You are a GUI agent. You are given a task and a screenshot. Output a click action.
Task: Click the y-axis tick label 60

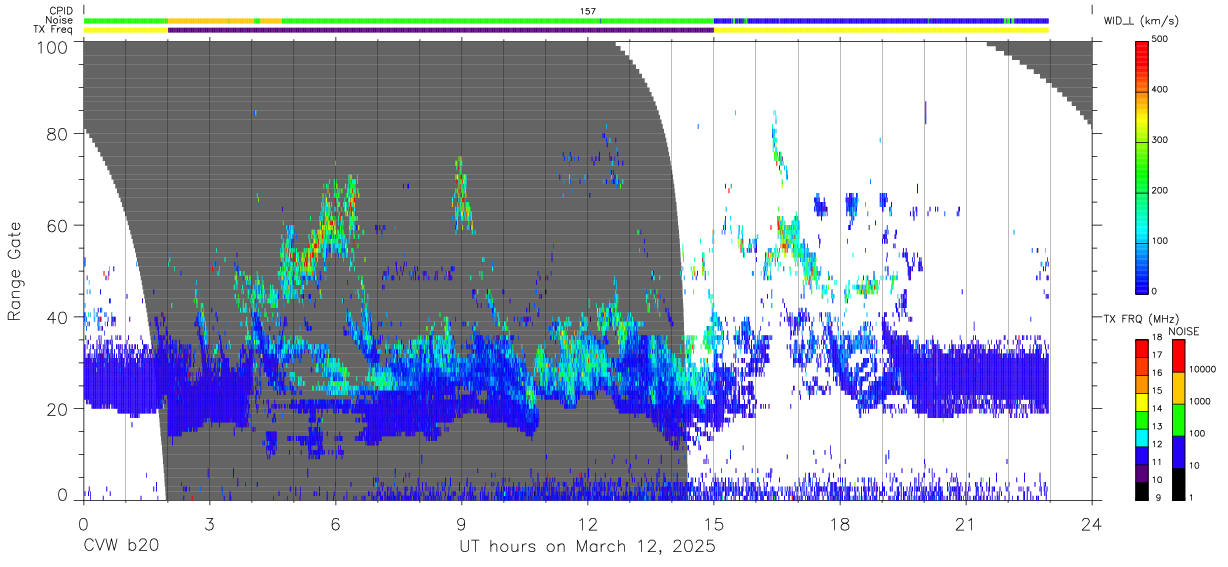click(57, 225)
